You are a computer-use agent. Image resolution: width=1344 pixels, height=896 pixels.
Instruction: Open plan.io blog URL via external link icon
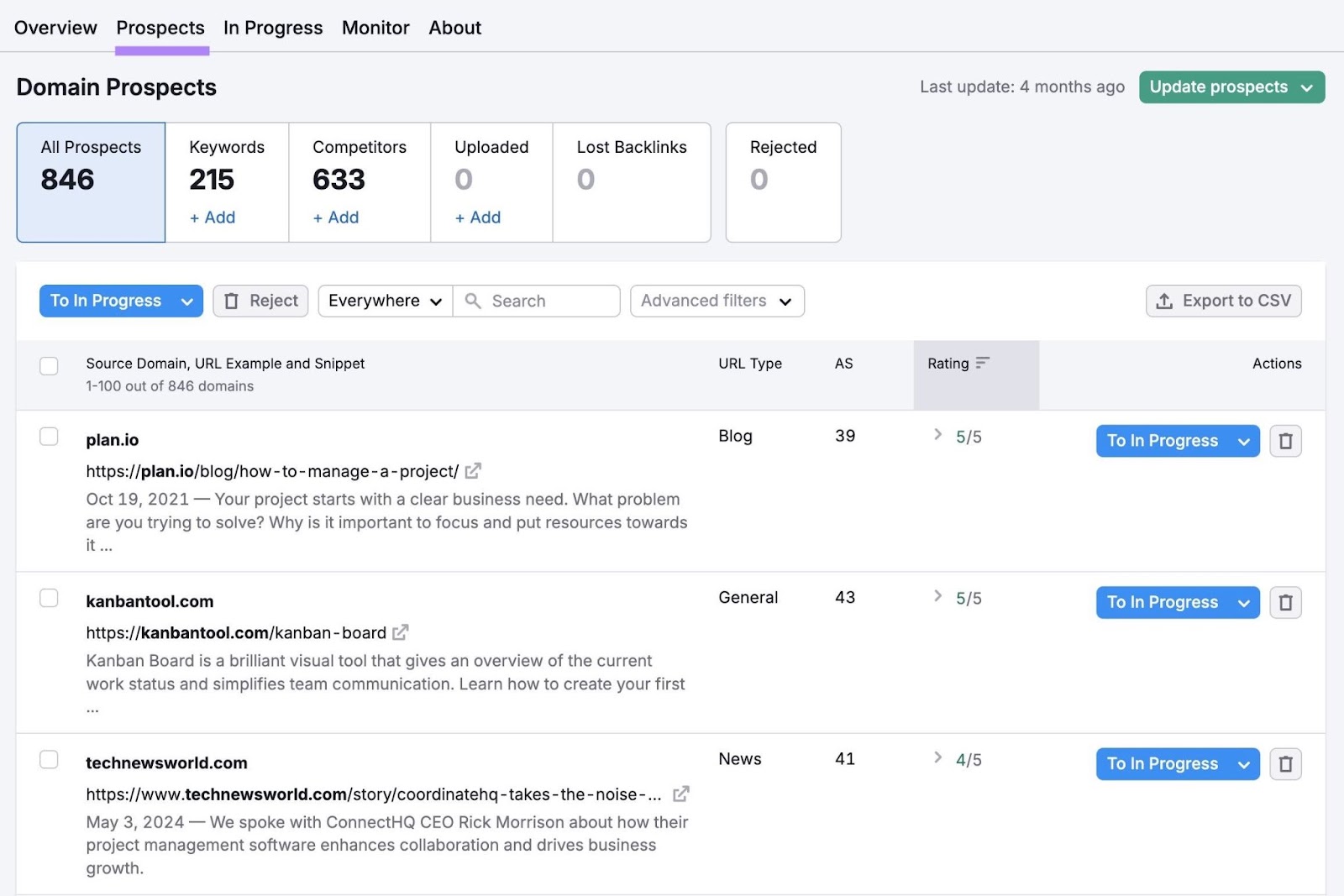(473, 471)
